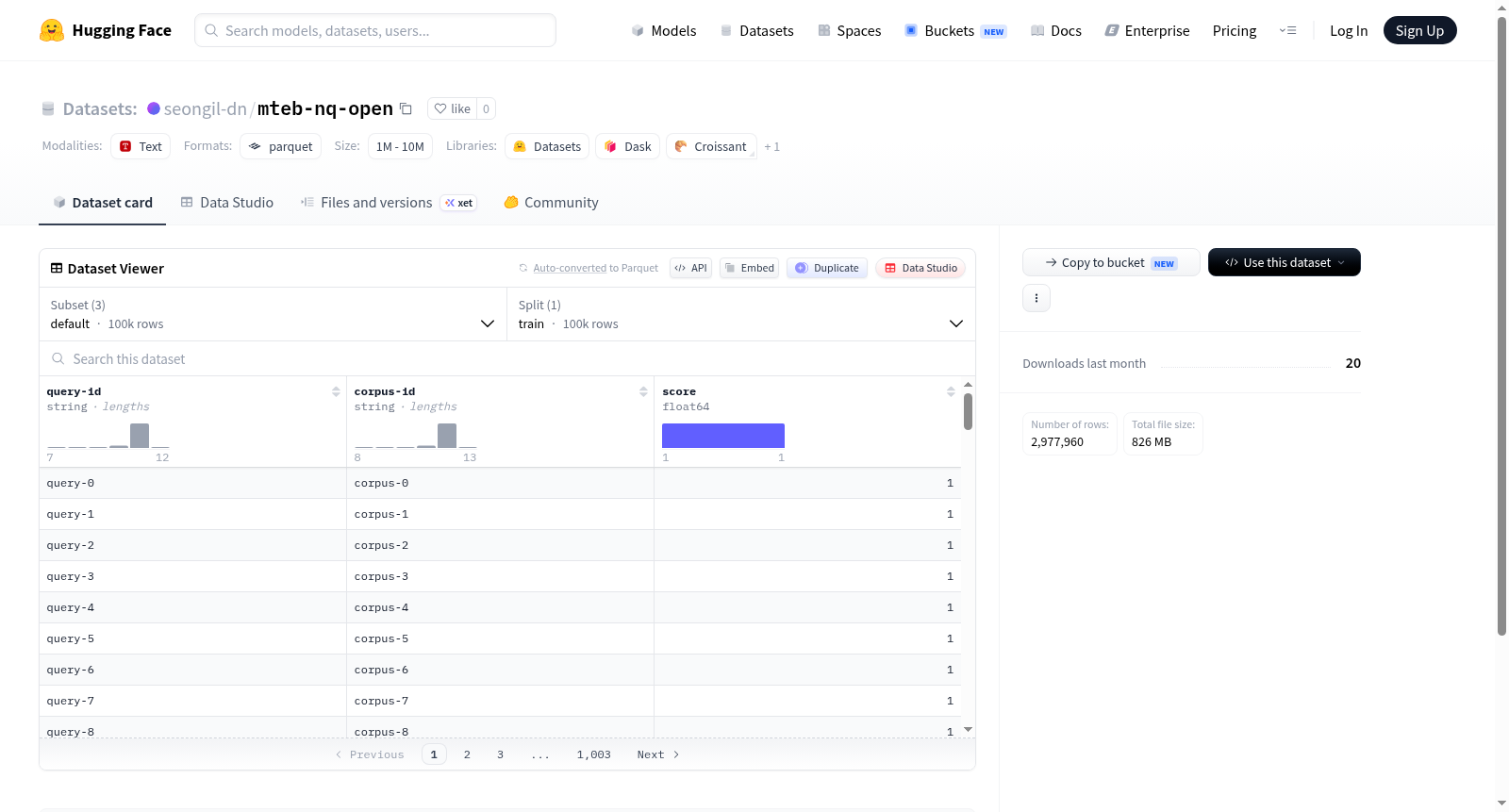Click the Hugging Face logo icon
Screen dimensions: 1509x812
pos(52,30)
